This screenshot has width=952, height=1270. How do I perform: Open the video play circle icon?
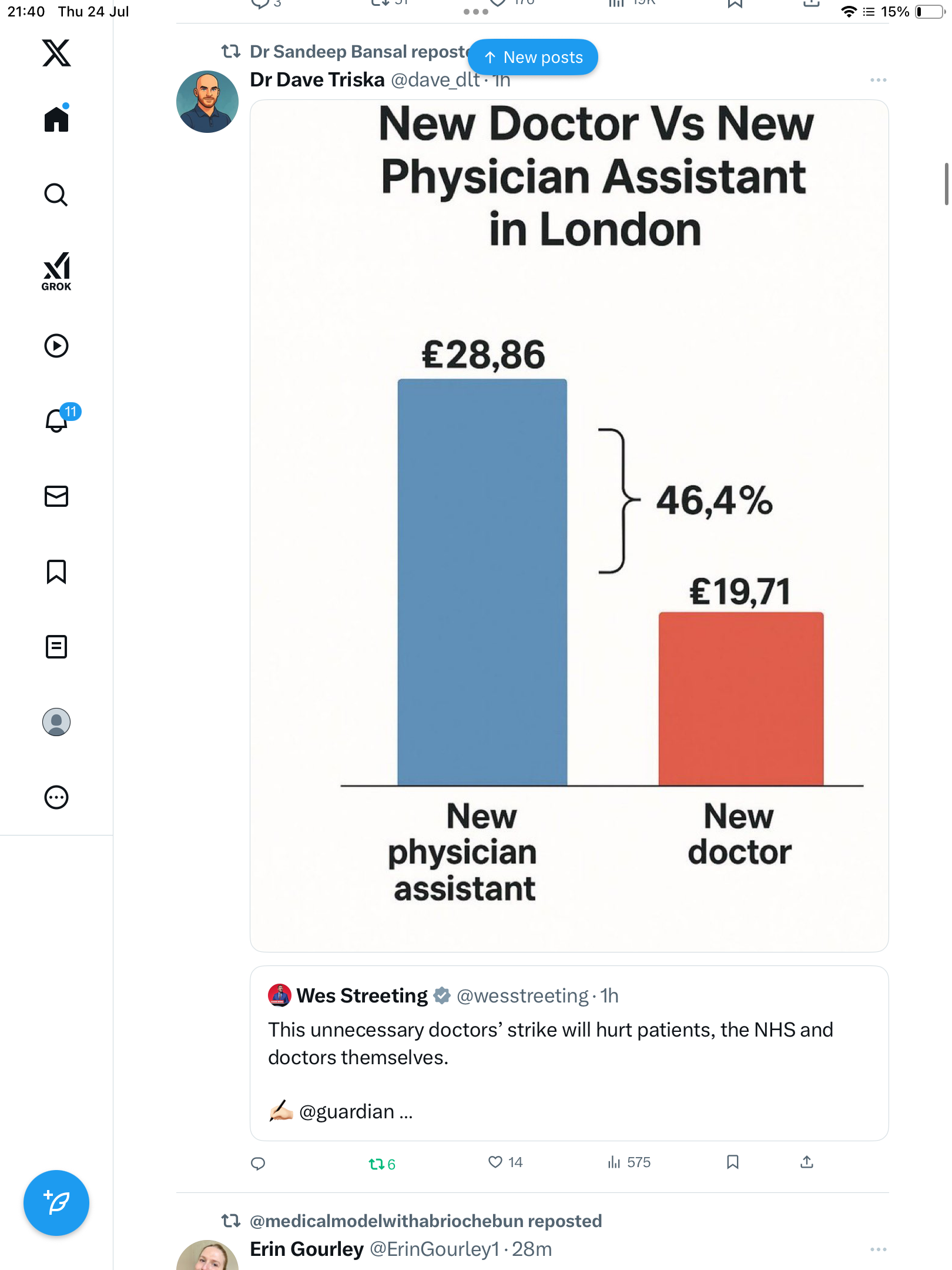56,346
